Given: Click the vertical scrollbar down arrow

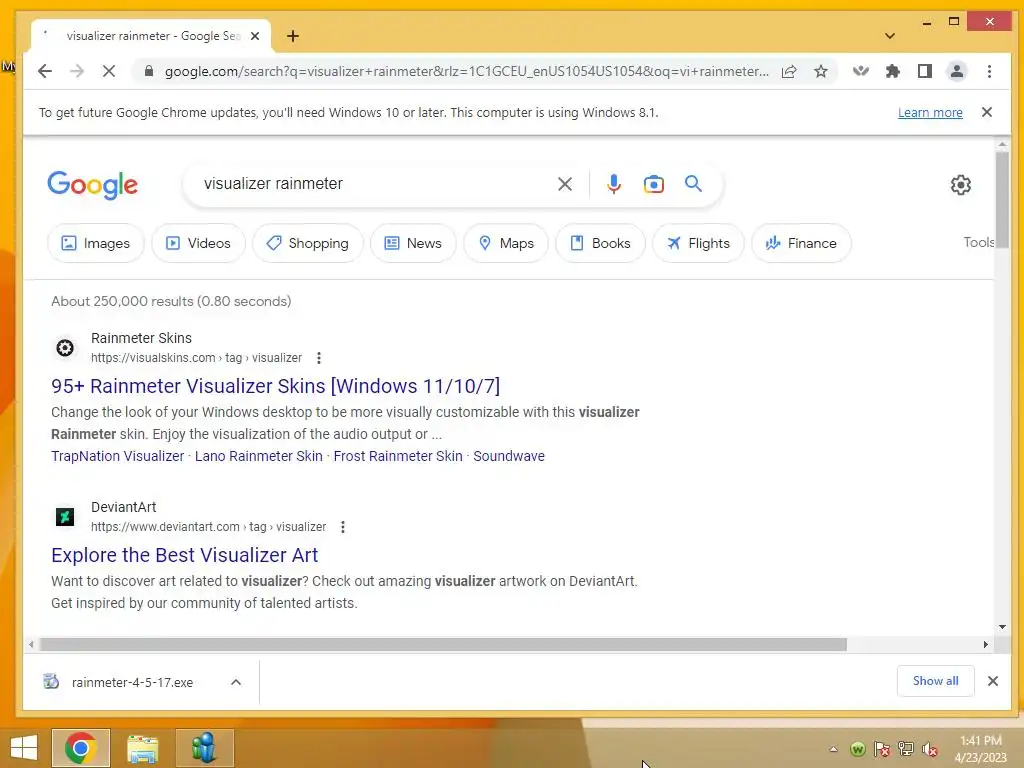Looking at the screenshot, I should 1002,627.
